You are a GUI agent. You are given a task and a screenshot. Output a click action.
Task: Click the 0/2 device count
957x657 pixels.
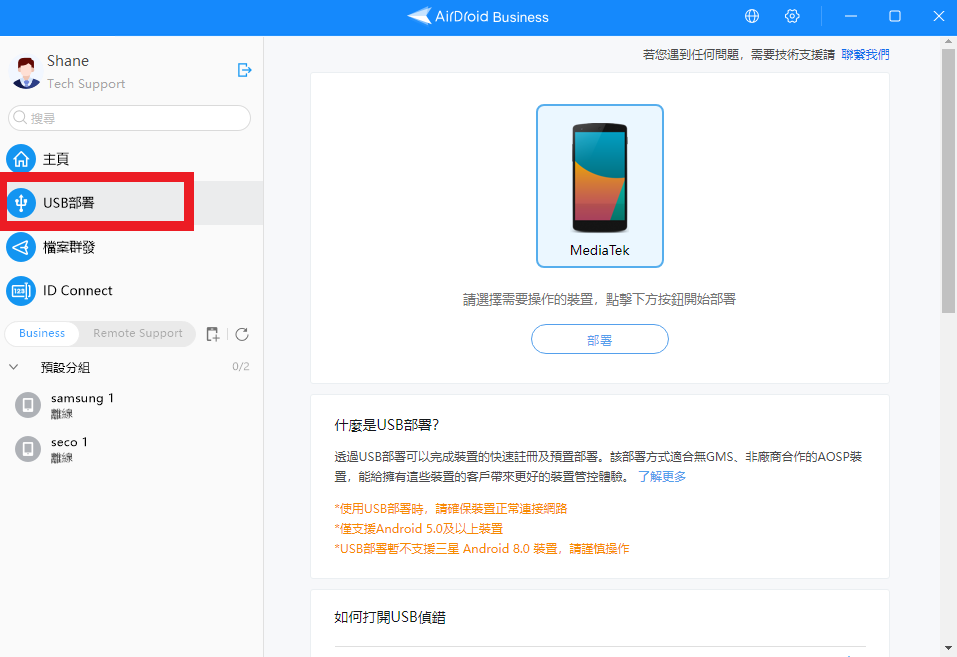pyautogui.click(x=240, y=366)
